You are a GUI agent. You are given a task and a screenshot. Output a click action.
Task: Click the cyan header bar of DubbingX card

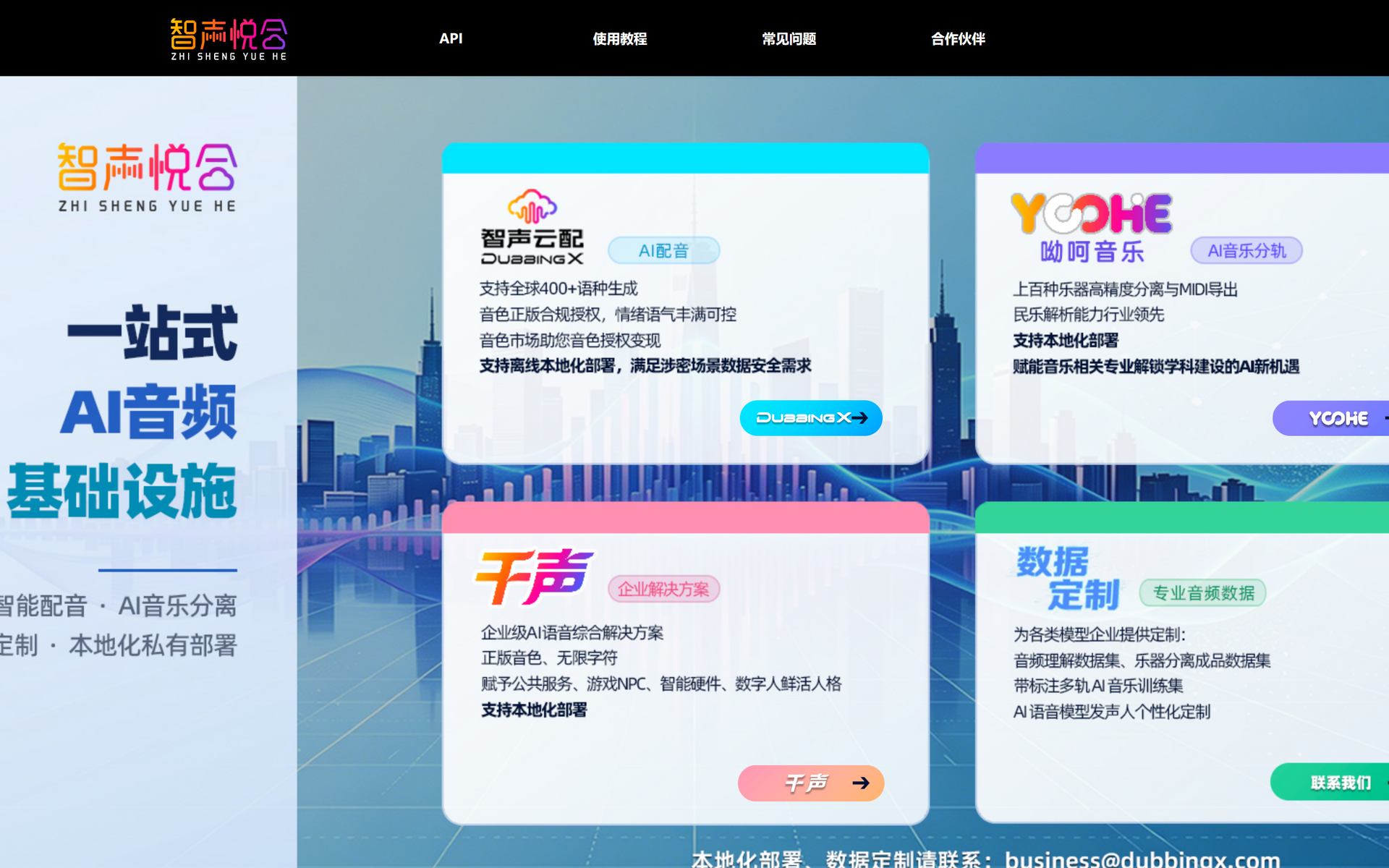686,158
